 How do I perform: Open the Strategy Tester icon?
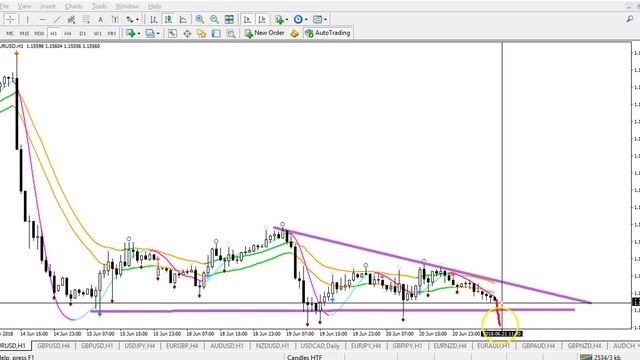pyautogui.click(x=231, y=33)
